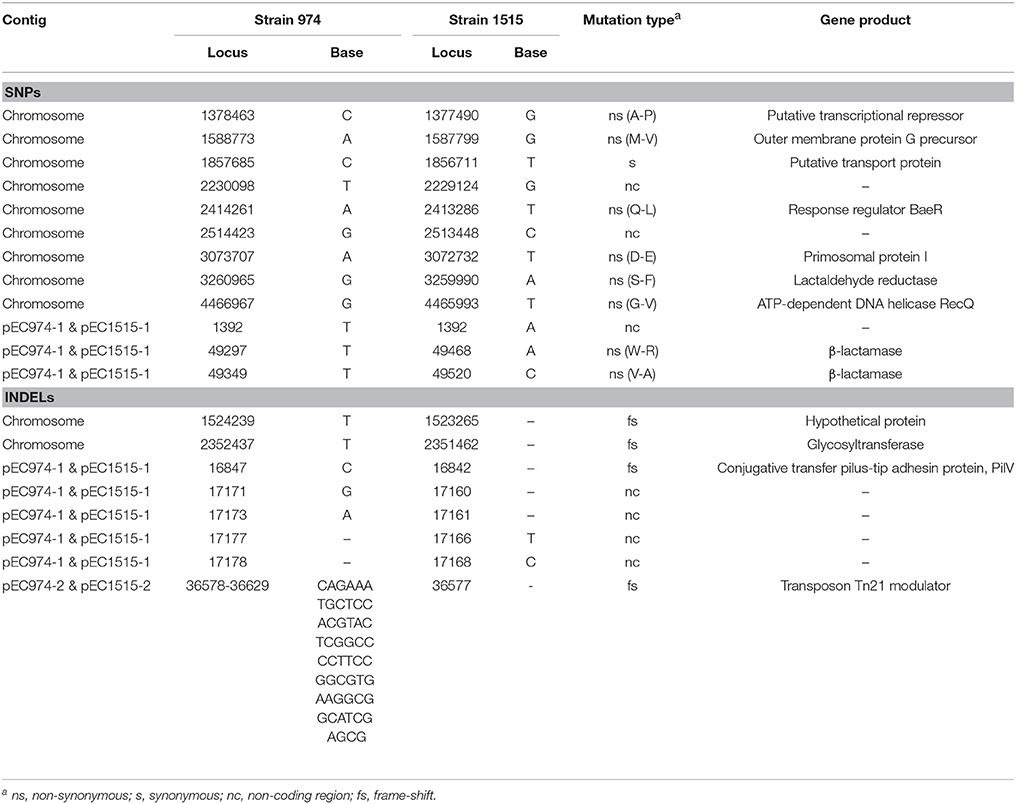Viewport: 1016px width, 804px height.
Task: Click mutation type ns (M-V)
Action: click(632, 139)
